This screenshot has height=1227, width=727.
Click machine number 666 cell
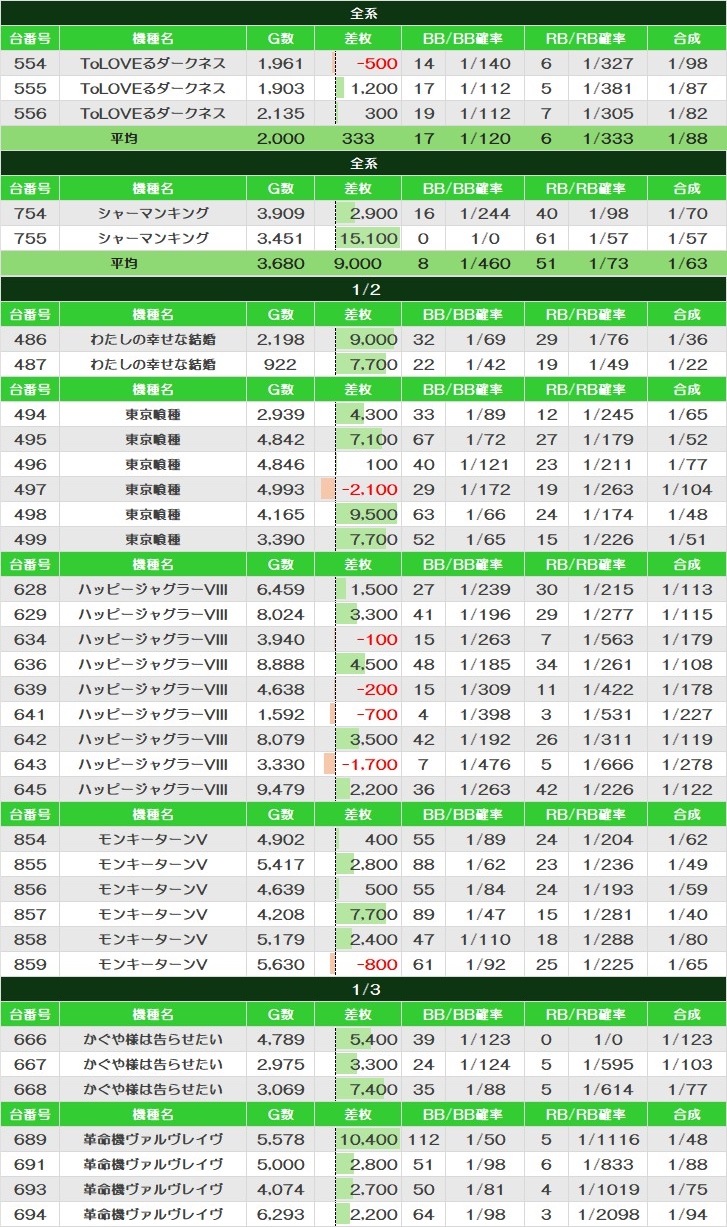coord(30,1039)
